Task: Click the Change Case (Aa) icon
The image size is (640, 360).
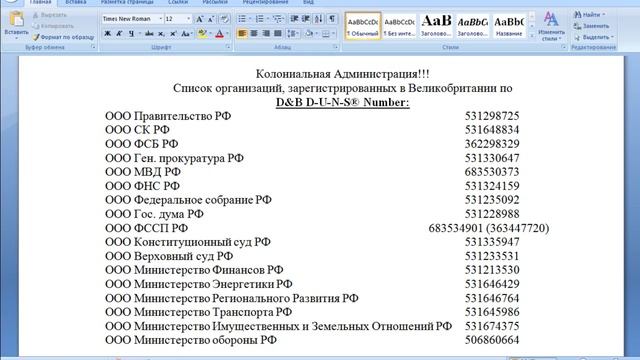Action: pyautogui.click(x=186, y=33)
